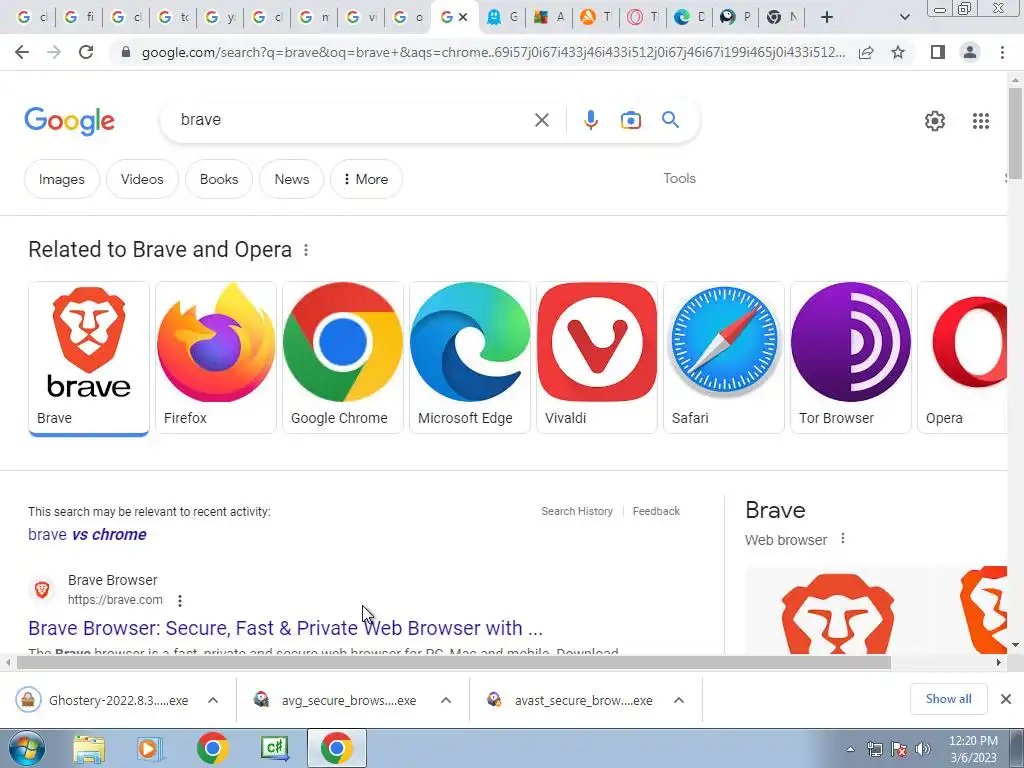Open the 'brave vs chrome' suggestion link
This screenshot has height=768, width=1024.
[87, 534]
